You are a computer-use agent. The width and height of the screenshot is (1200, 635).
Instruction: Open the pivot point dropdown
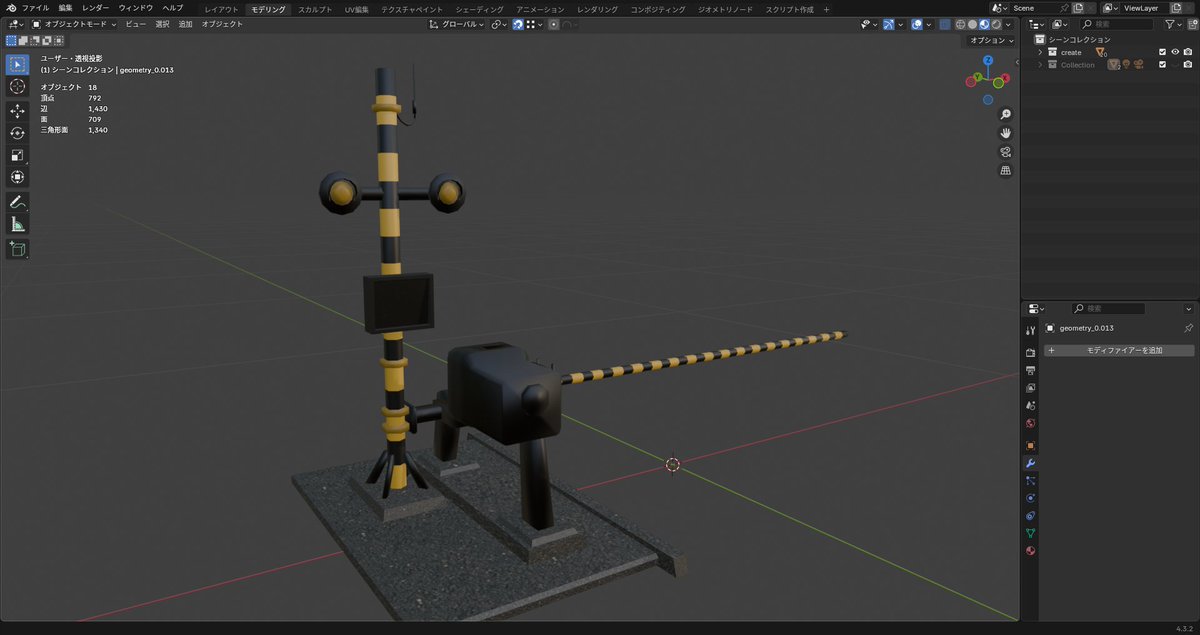499,24
